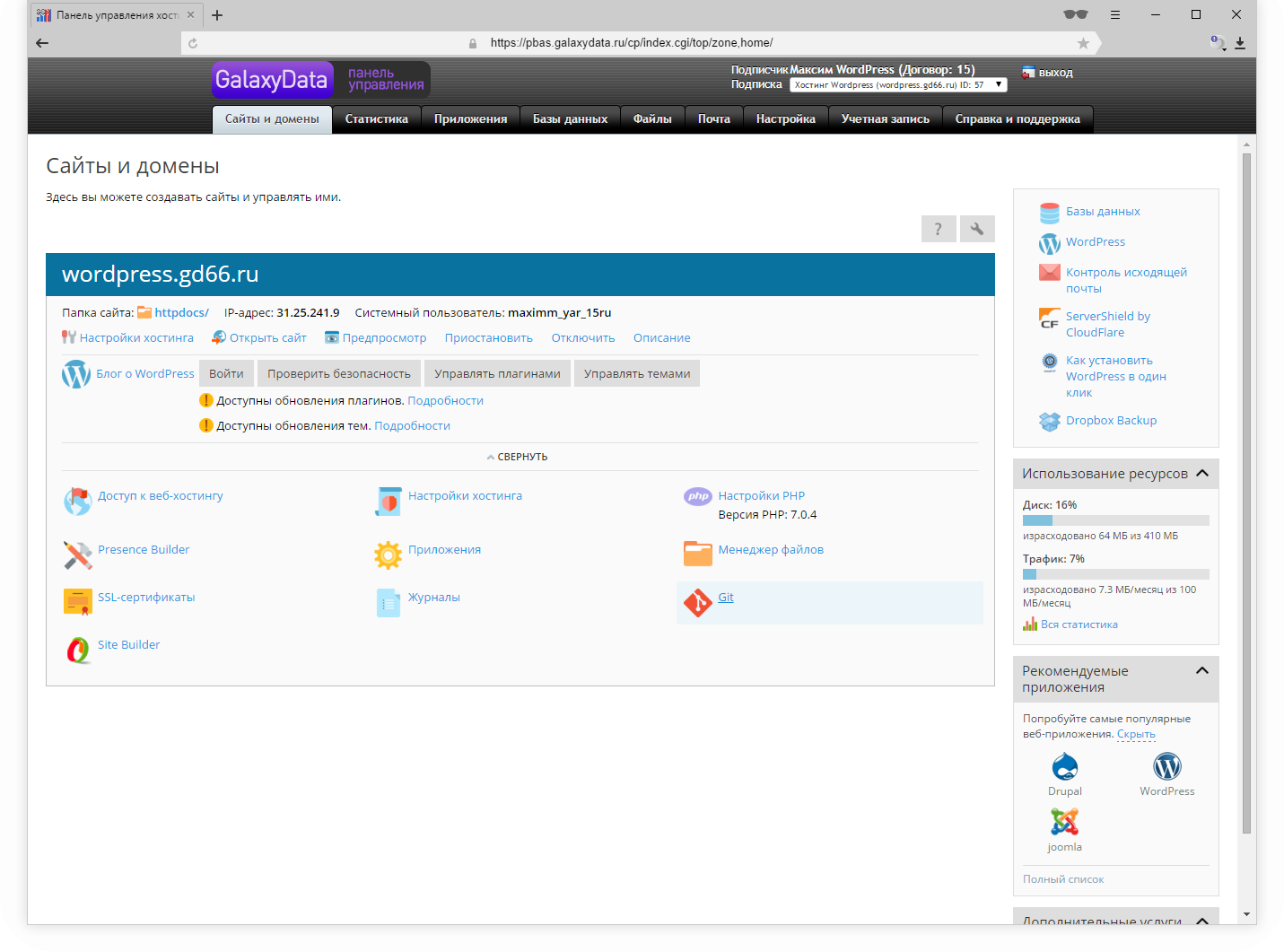Click the Applications gear icon
1284x952 pixels.
[388, 555]
